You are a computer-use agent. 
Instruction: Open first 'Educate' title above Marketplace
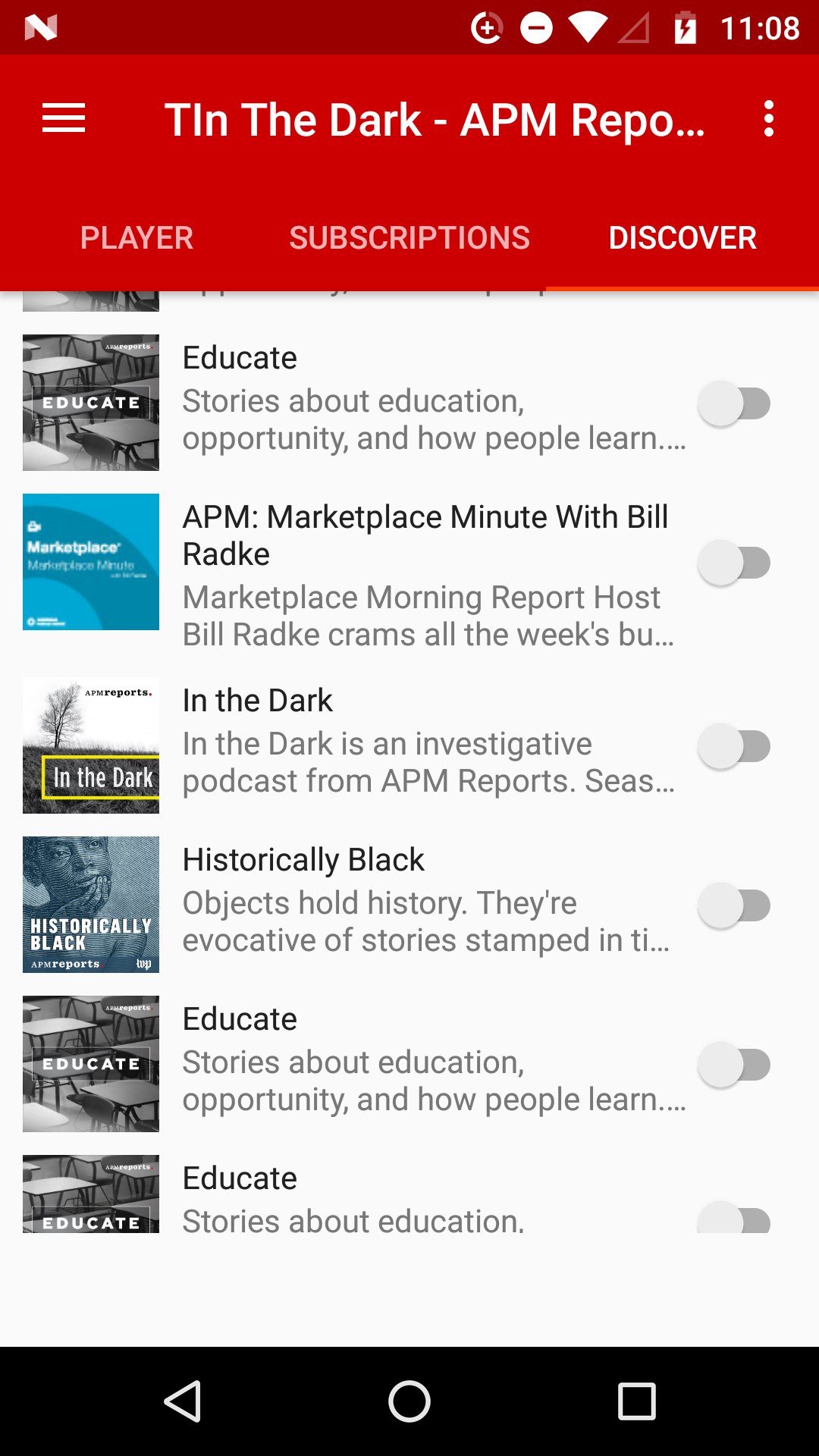(240, 358)
